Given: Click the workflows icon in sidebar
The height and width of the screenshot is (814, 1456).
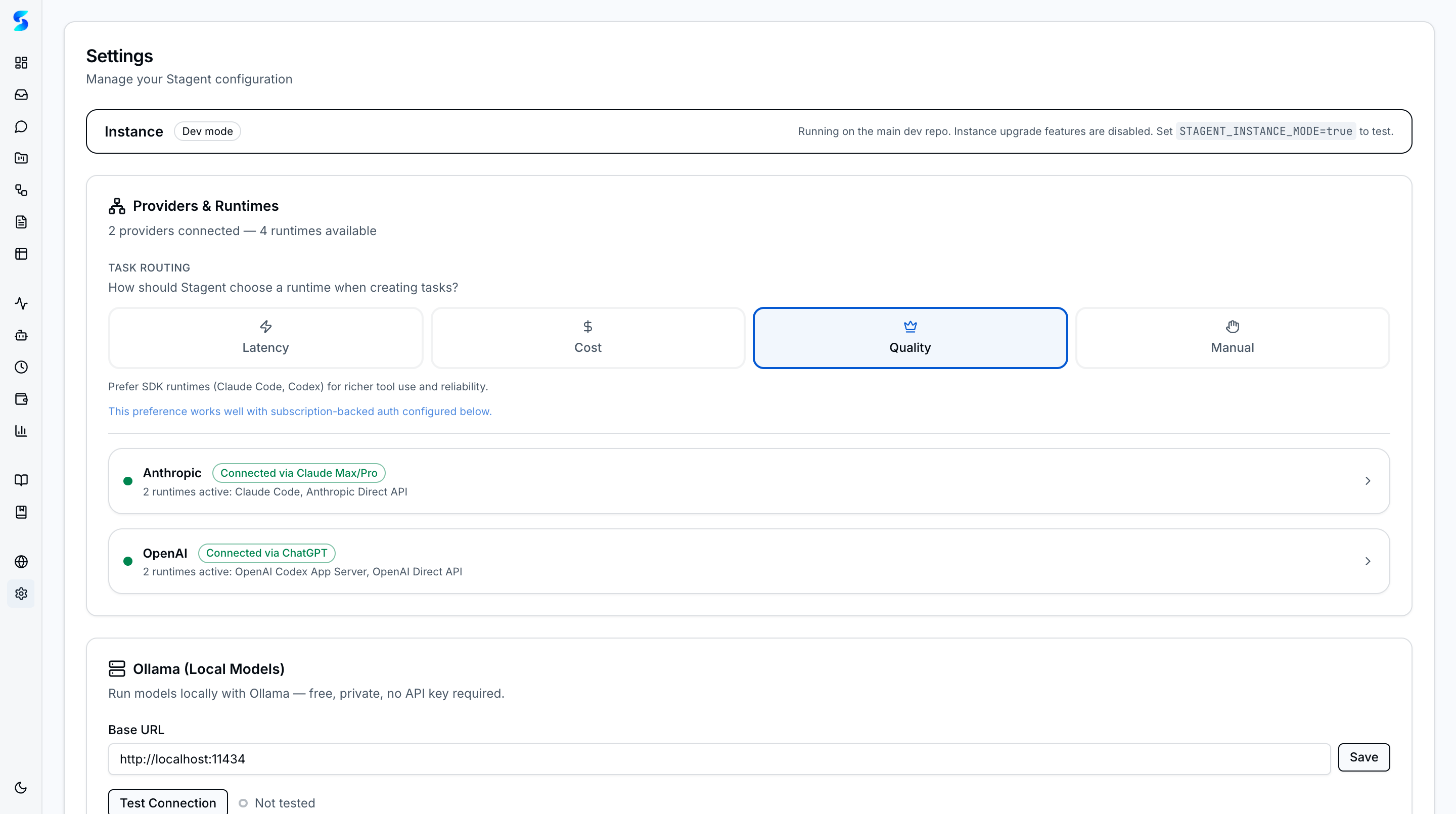Looking at the screenshot, I should [21, 190].
